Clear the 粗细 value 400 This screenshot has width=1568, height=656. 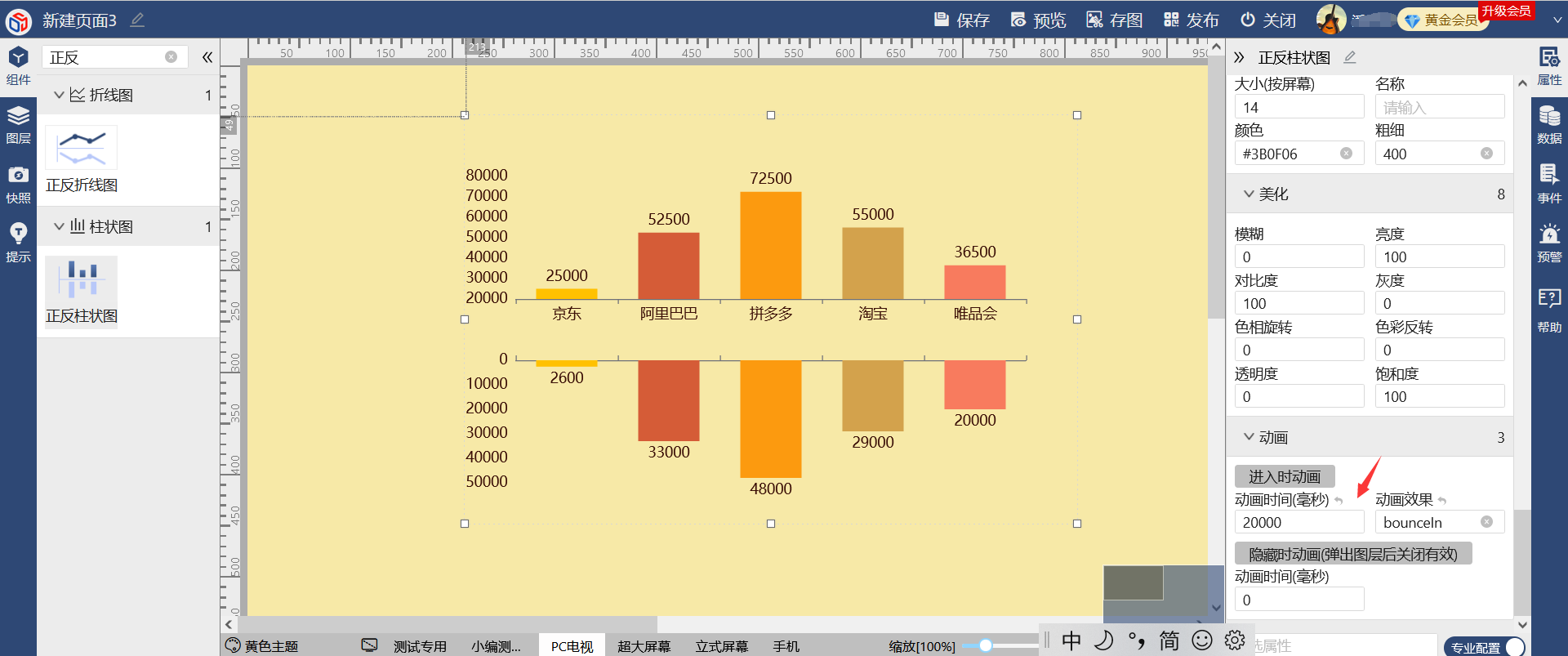[1486, 154]
